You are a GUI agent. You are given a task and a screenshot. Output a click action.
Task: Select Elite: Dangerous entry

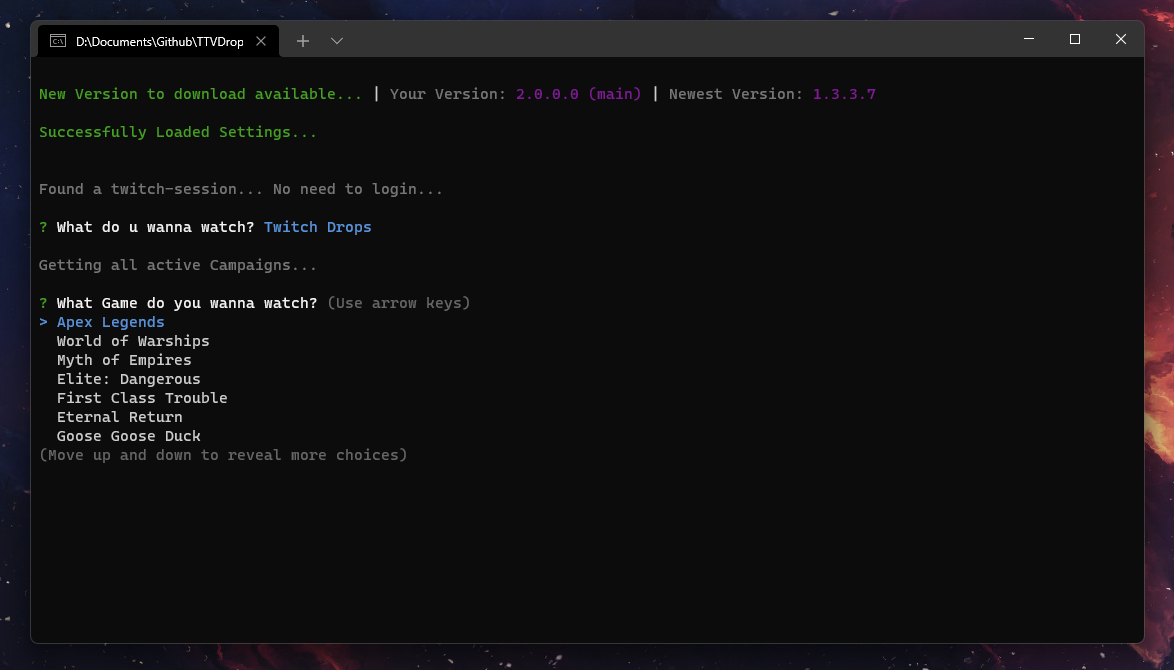(128, 379)
